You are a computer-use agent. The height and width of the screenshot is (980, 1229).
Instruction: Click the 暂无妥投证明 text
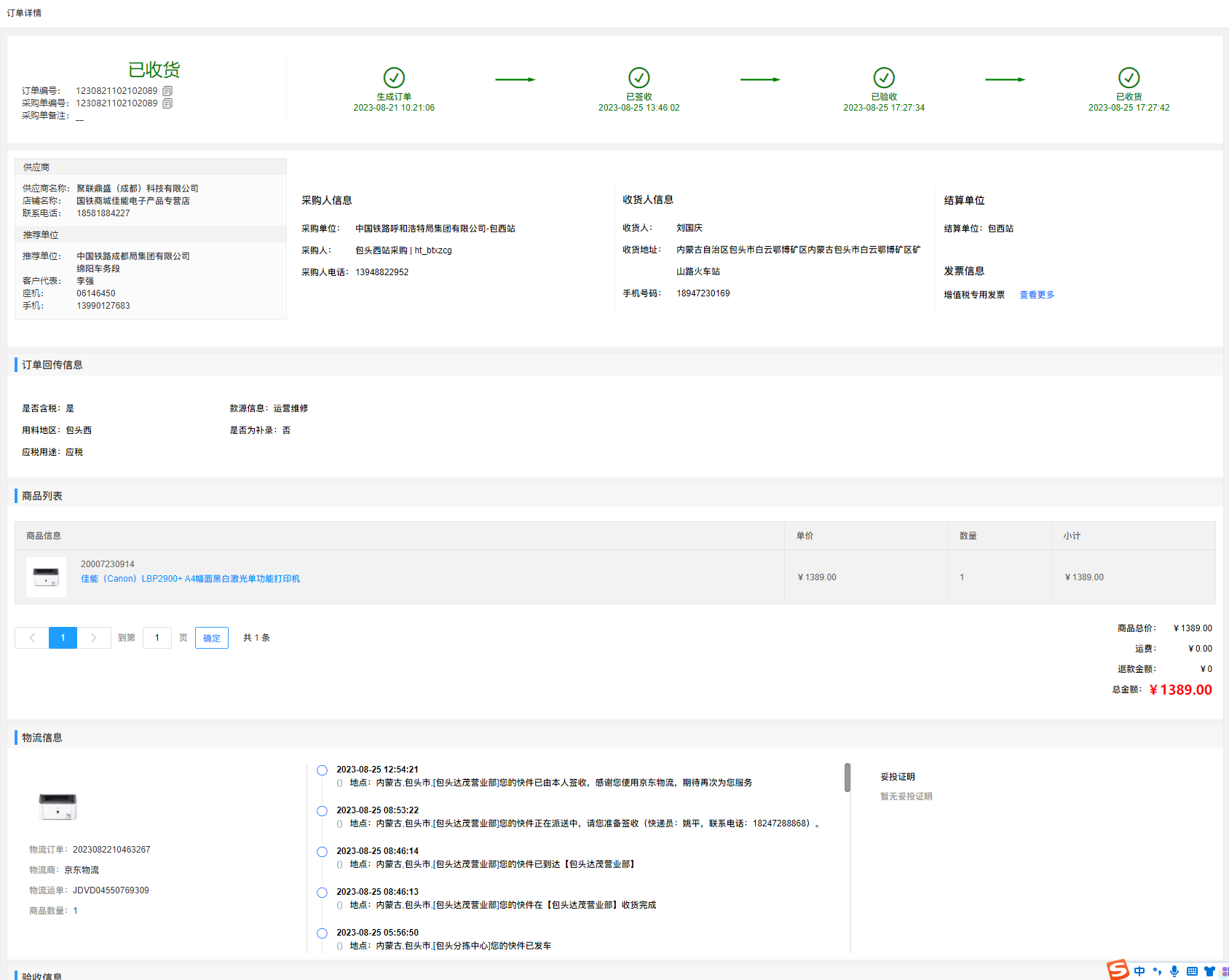[x=906, y=797]
